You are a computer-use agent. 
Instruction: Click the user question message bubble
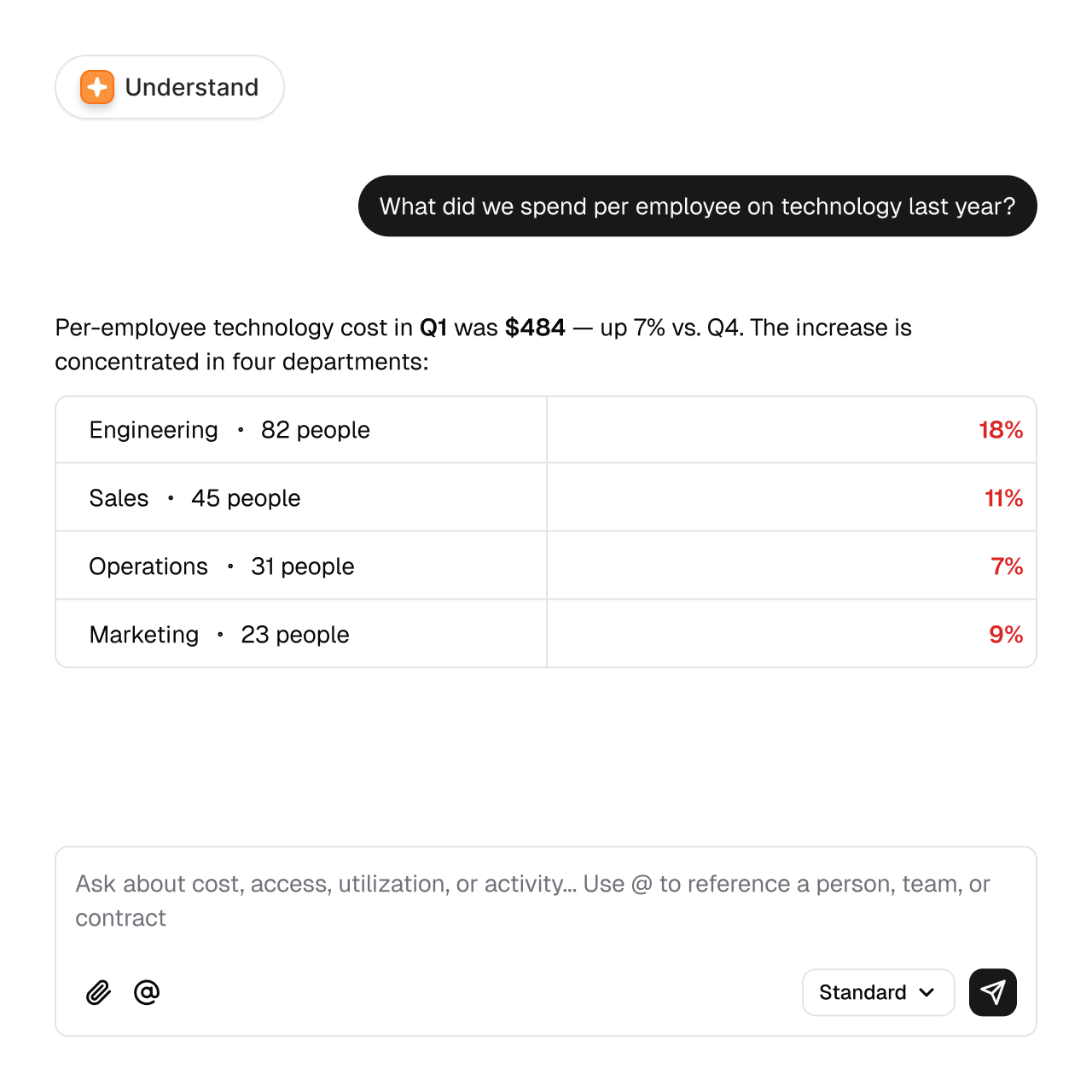tap(698, 206)
